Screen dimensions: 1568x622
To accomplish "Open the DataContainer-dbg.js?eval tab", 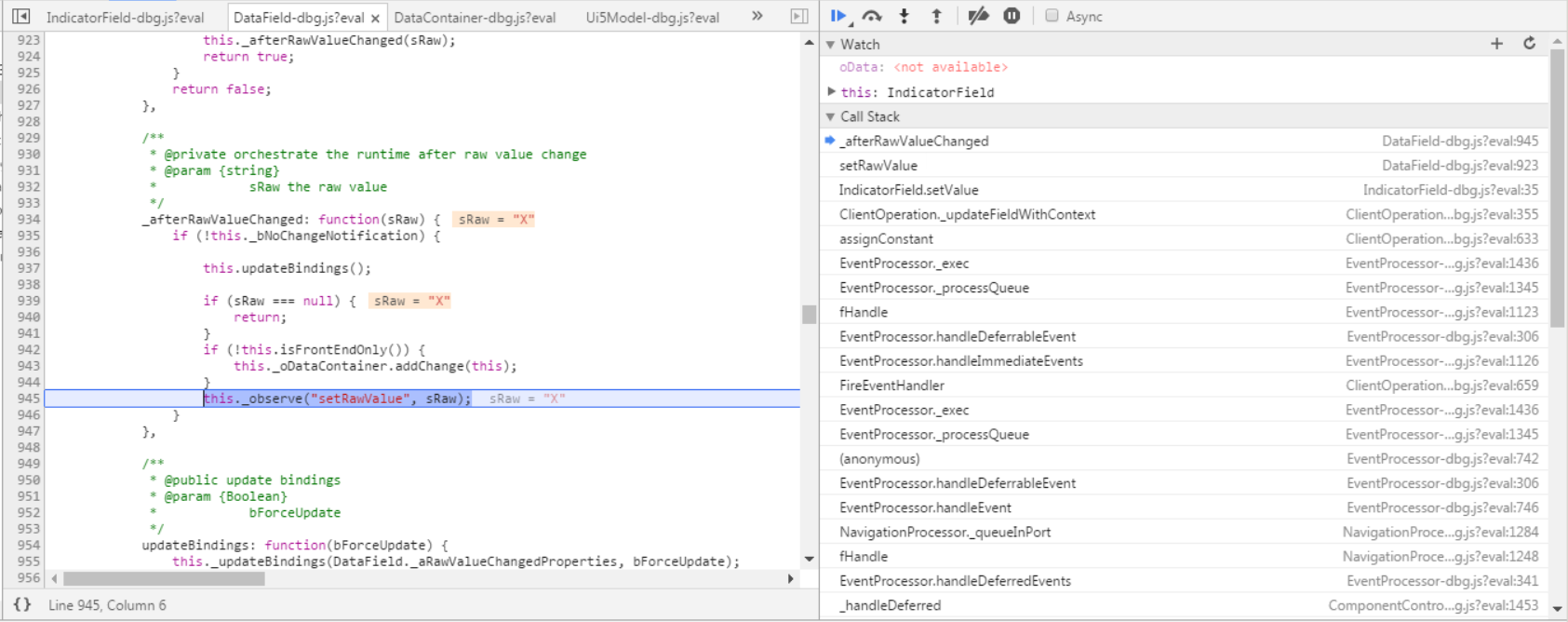I will point(475,18).
